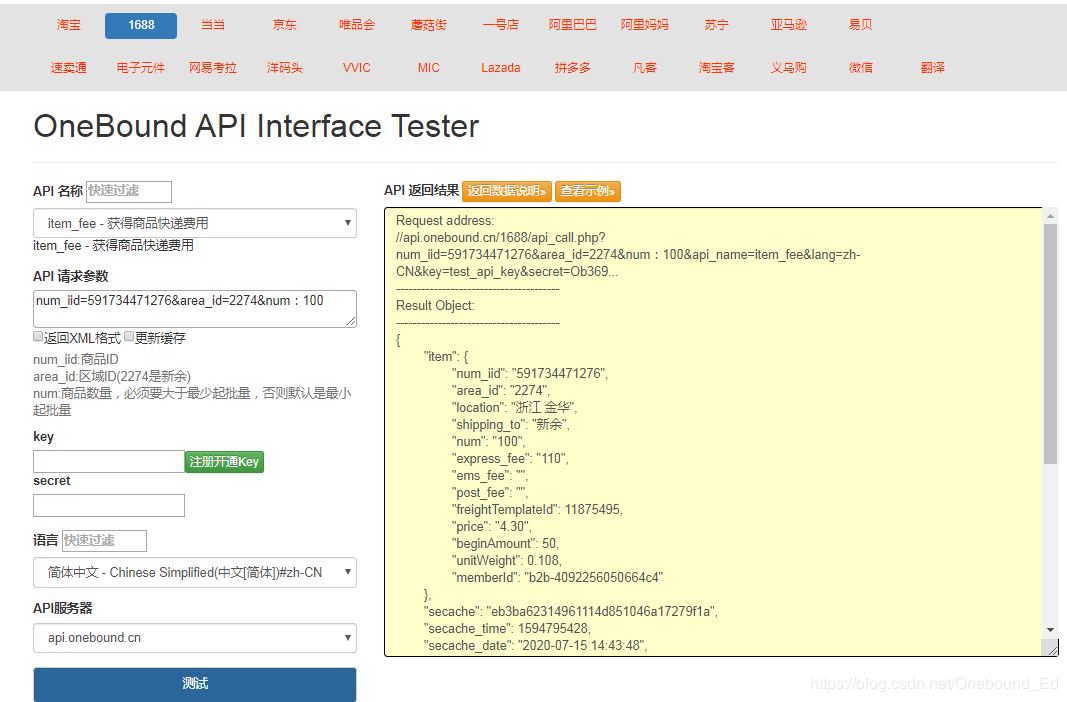Viewport: 1067px width, 702px height.
Task: Open the 京东 platform tab
Action: (285, 25)
